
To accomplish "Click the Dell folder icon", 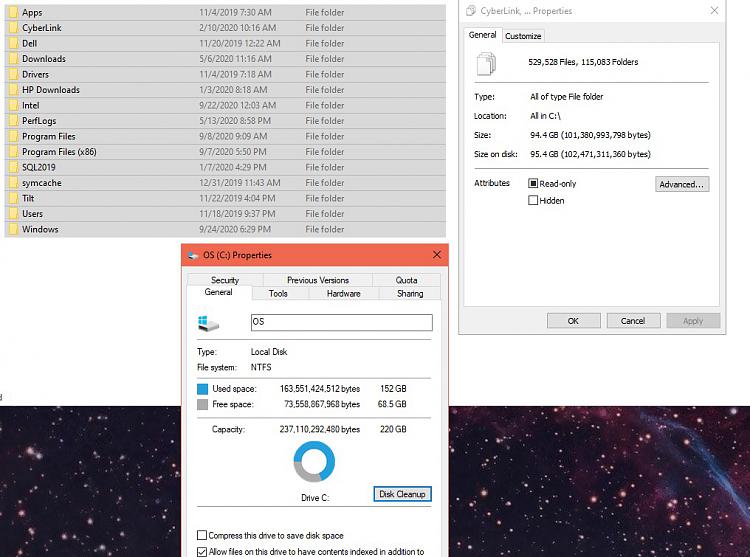I will point(13,44).
